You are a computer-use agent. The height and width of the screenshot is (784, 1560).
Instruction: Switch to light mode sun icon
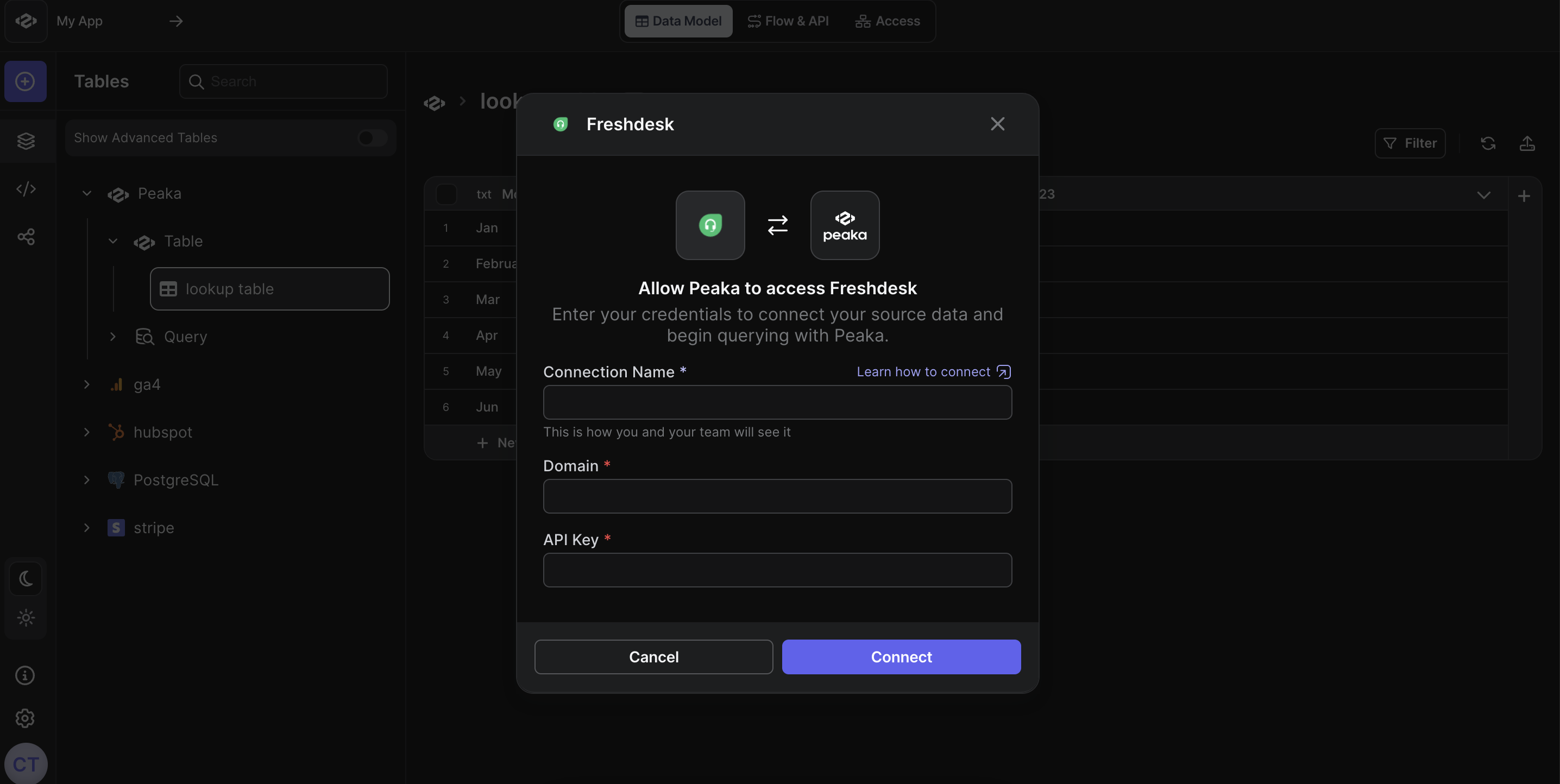tap(26, 617)
